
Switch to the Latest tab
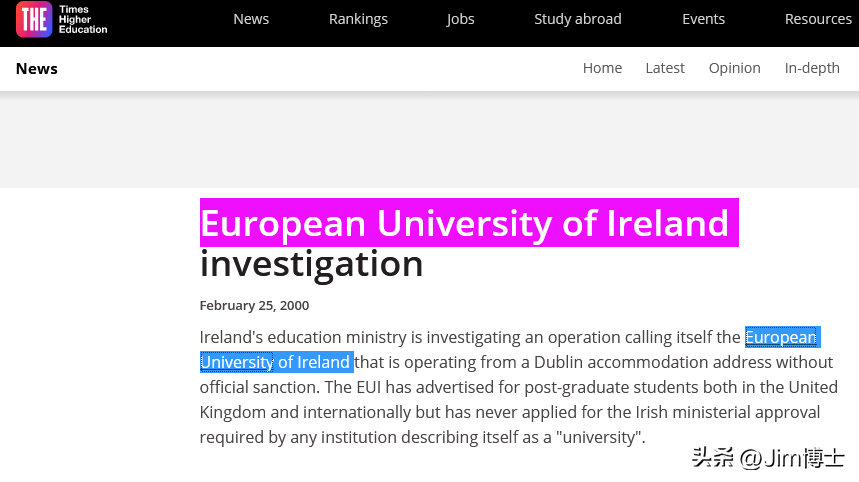tap(665, 68)
